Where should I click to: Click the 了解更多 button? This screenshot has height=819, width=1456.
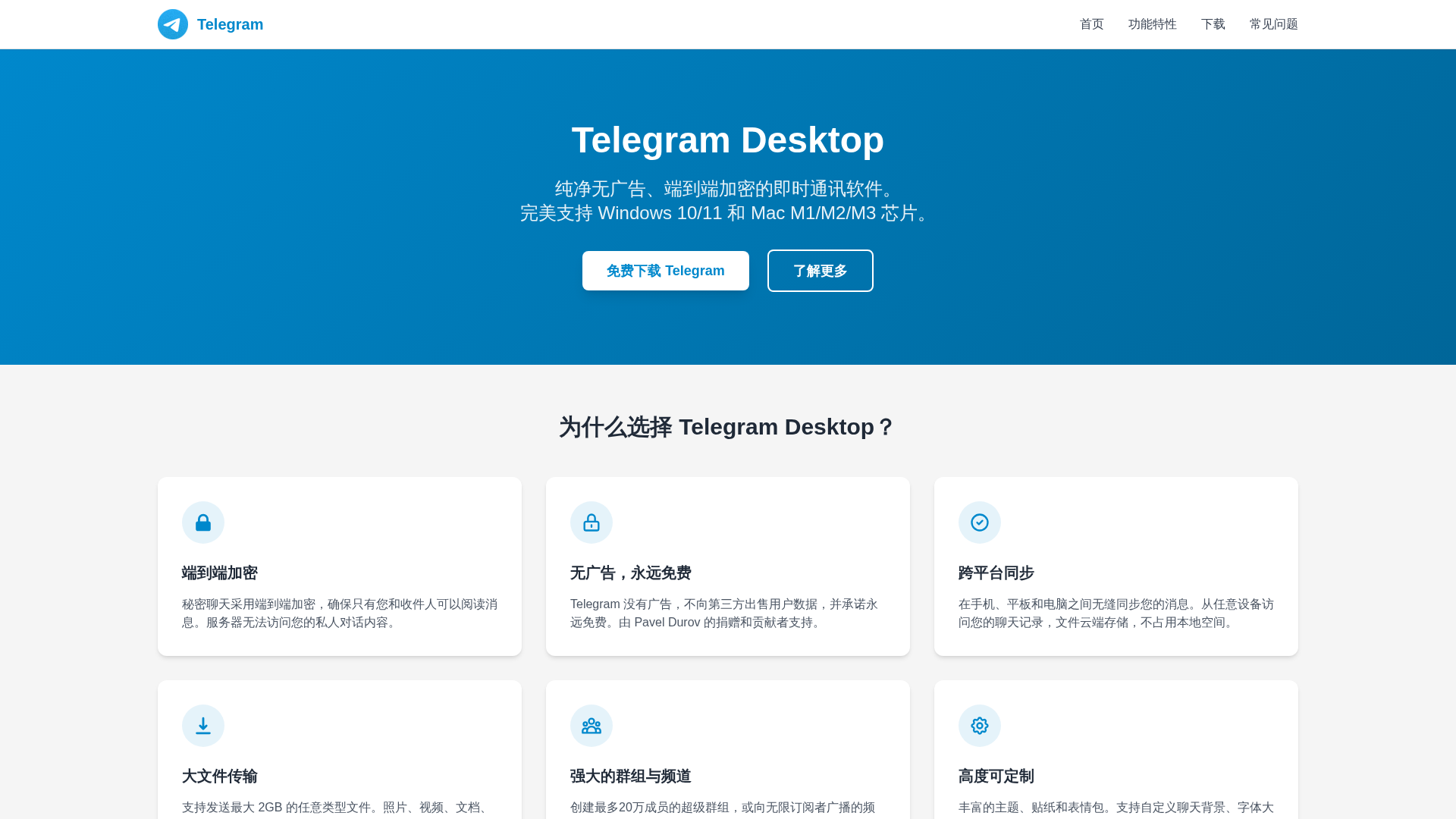tap(821, 271)
